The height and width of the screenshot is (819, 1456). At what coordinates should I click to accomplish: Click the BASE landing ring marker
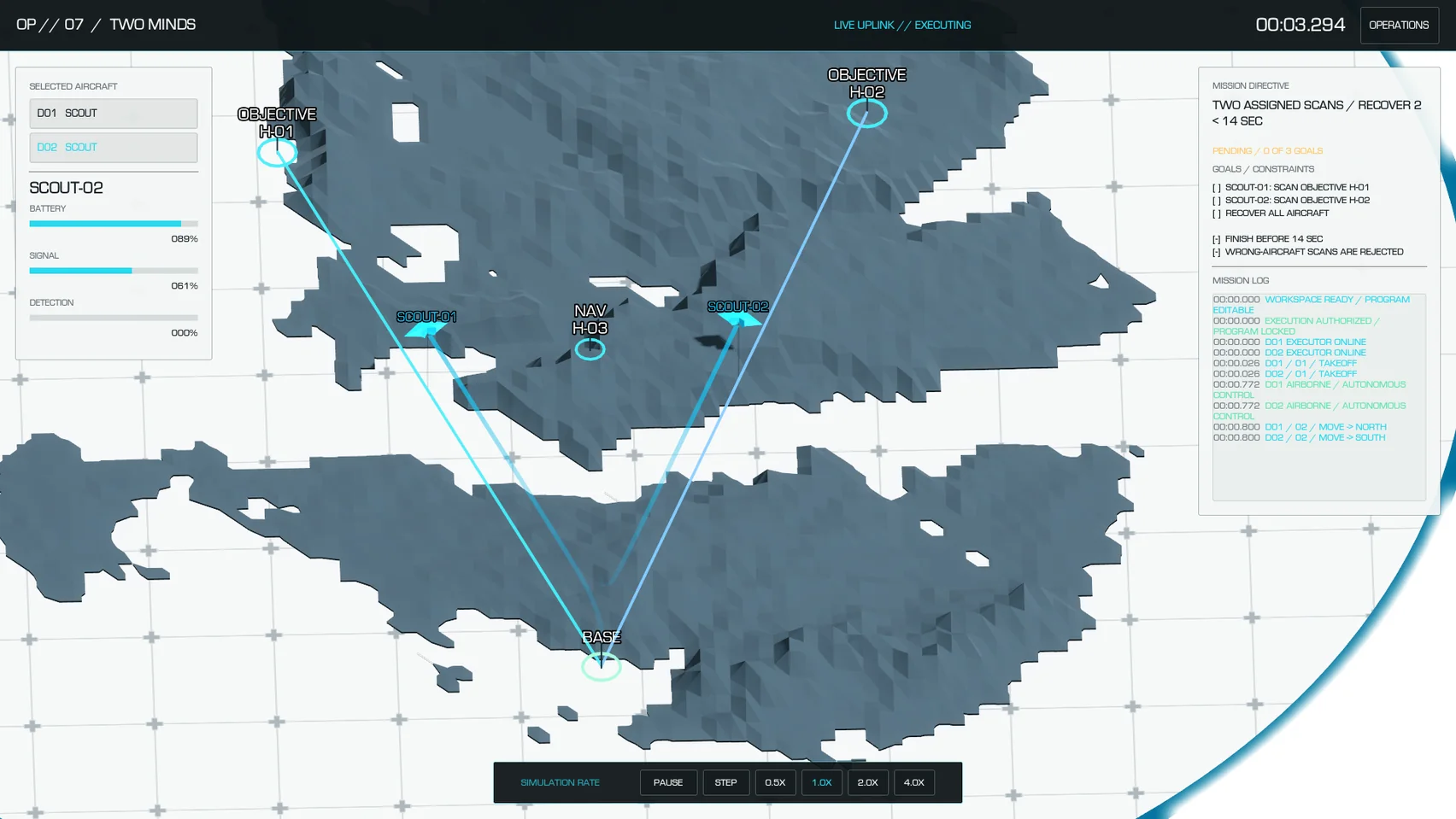tap(601, 666)
